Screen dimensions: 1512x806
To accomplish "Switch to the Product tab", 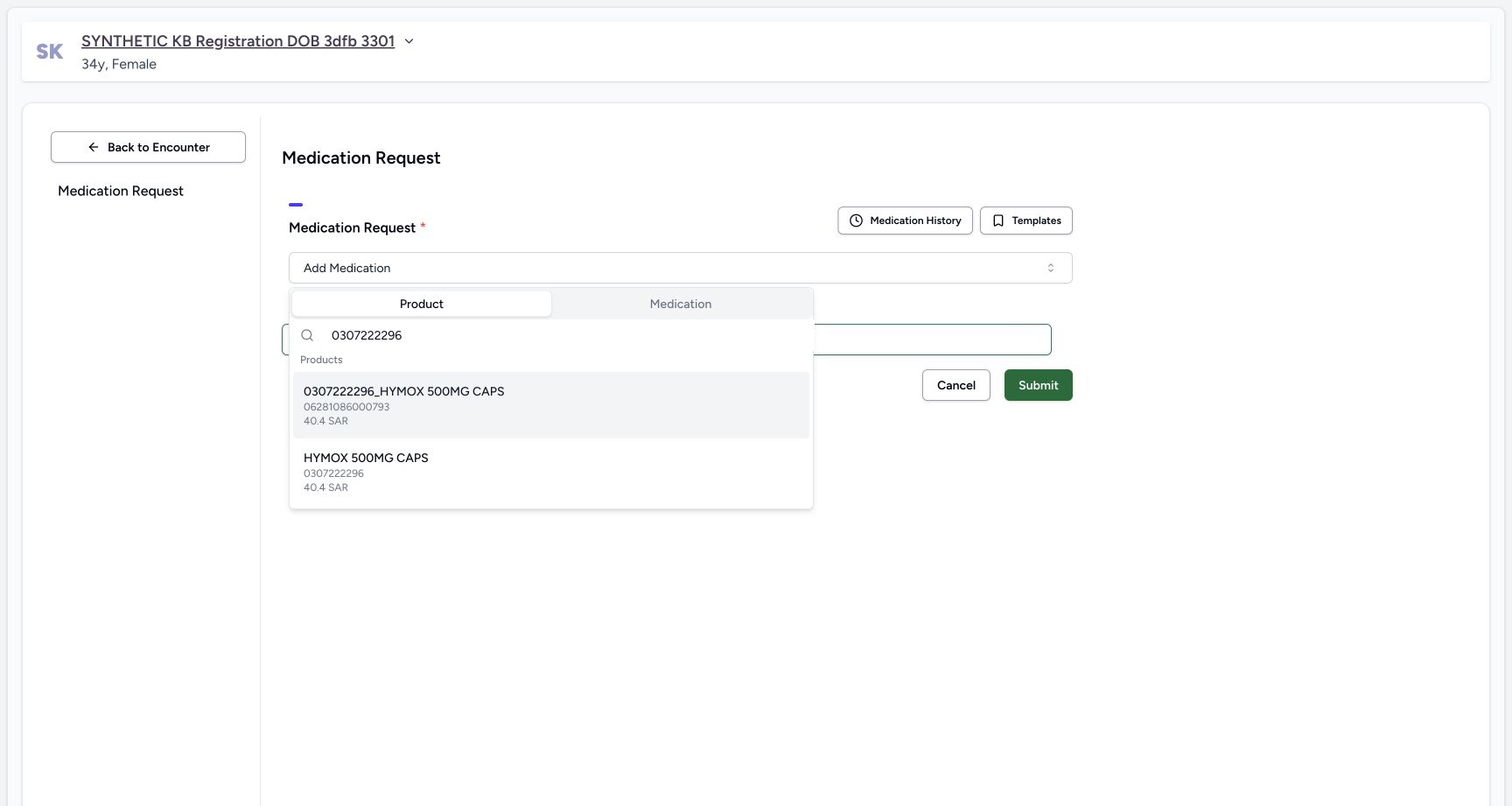I will pos(421,304).
